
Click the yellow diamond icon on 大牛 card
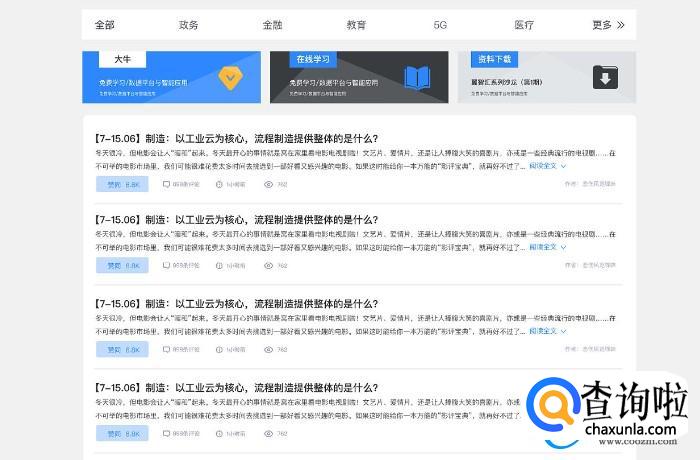point(230,78)
